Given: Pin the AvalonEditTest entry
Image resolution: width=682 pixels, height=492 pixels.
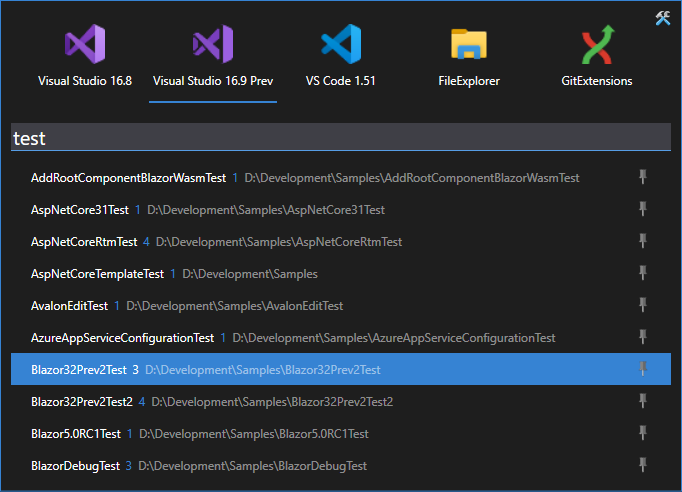Looking at the screenshot, I should (642, 305).
